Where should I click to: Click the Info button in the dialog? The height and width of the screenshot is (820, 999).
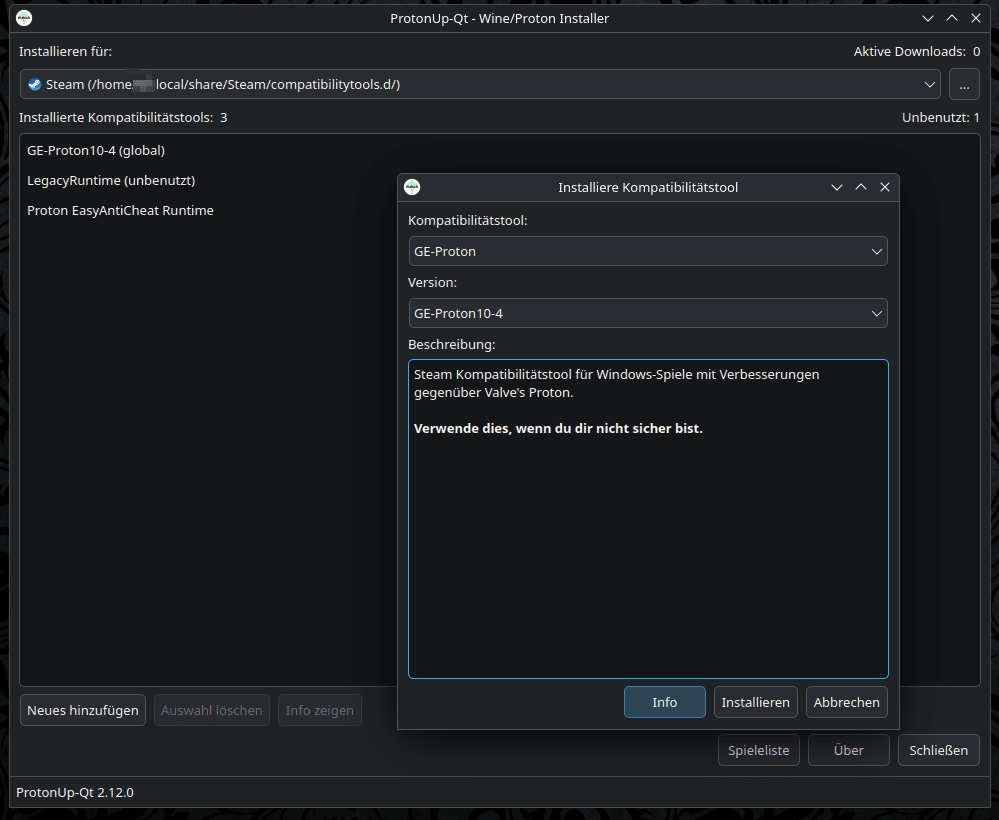(665, 702)
